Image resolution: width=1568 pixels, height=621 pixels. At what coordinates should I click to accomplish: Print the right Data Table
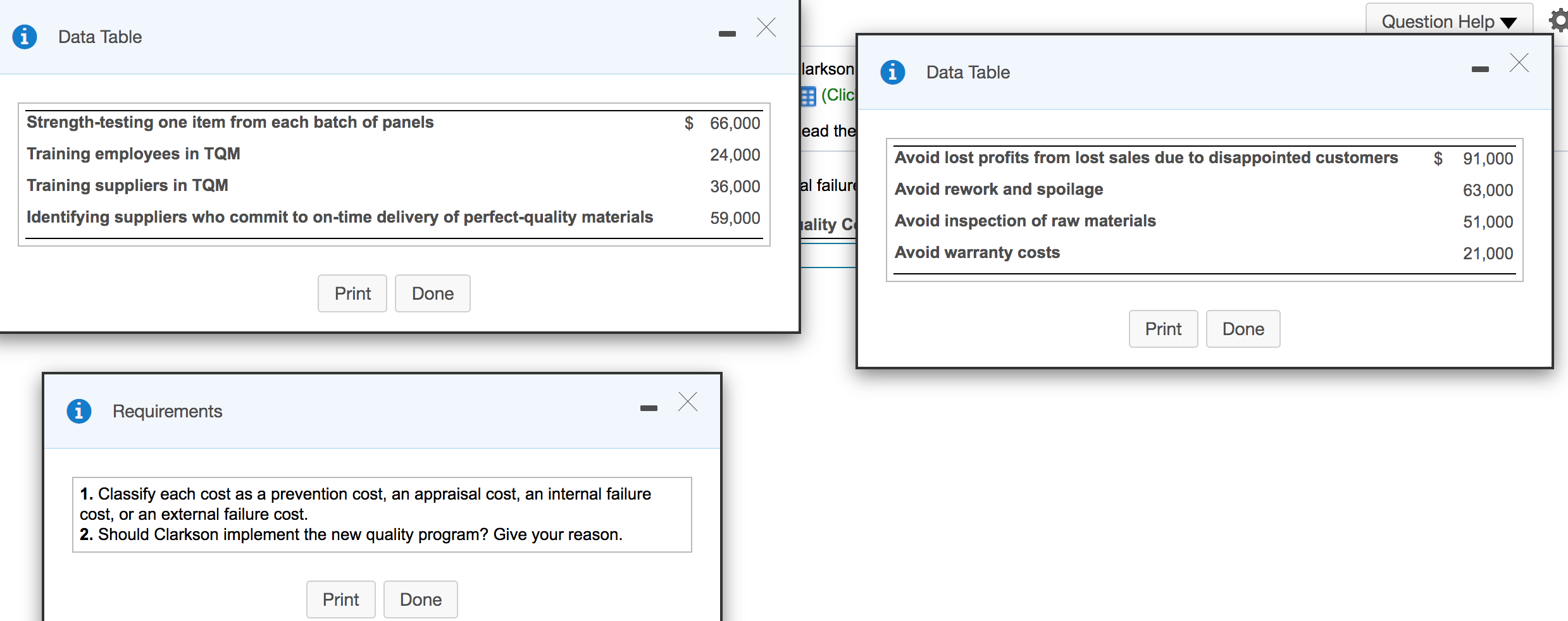[1164, 329]
